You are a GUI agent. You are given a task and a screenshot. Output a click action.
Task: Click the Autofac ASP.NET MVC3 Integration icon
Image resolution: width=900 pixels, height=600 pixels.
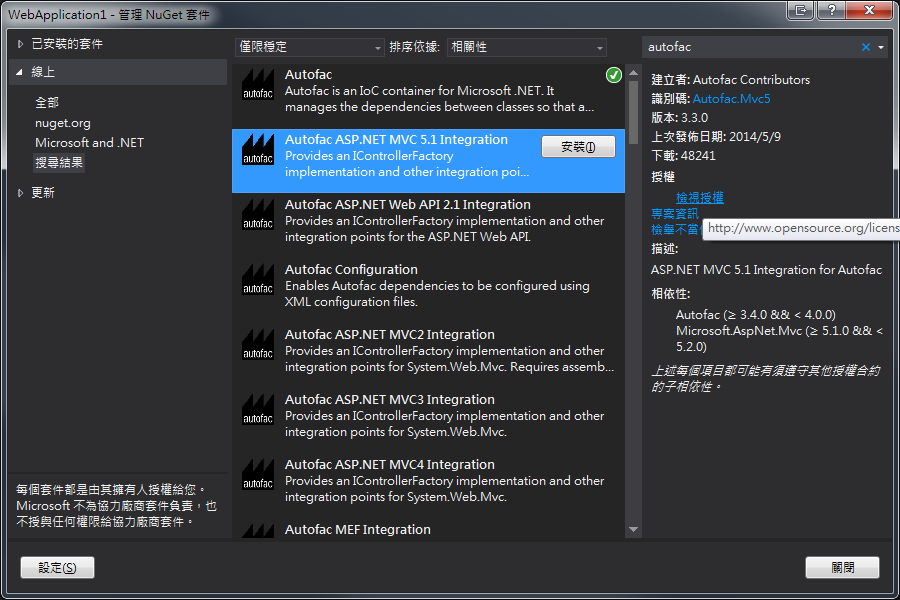tap(258, 409)
